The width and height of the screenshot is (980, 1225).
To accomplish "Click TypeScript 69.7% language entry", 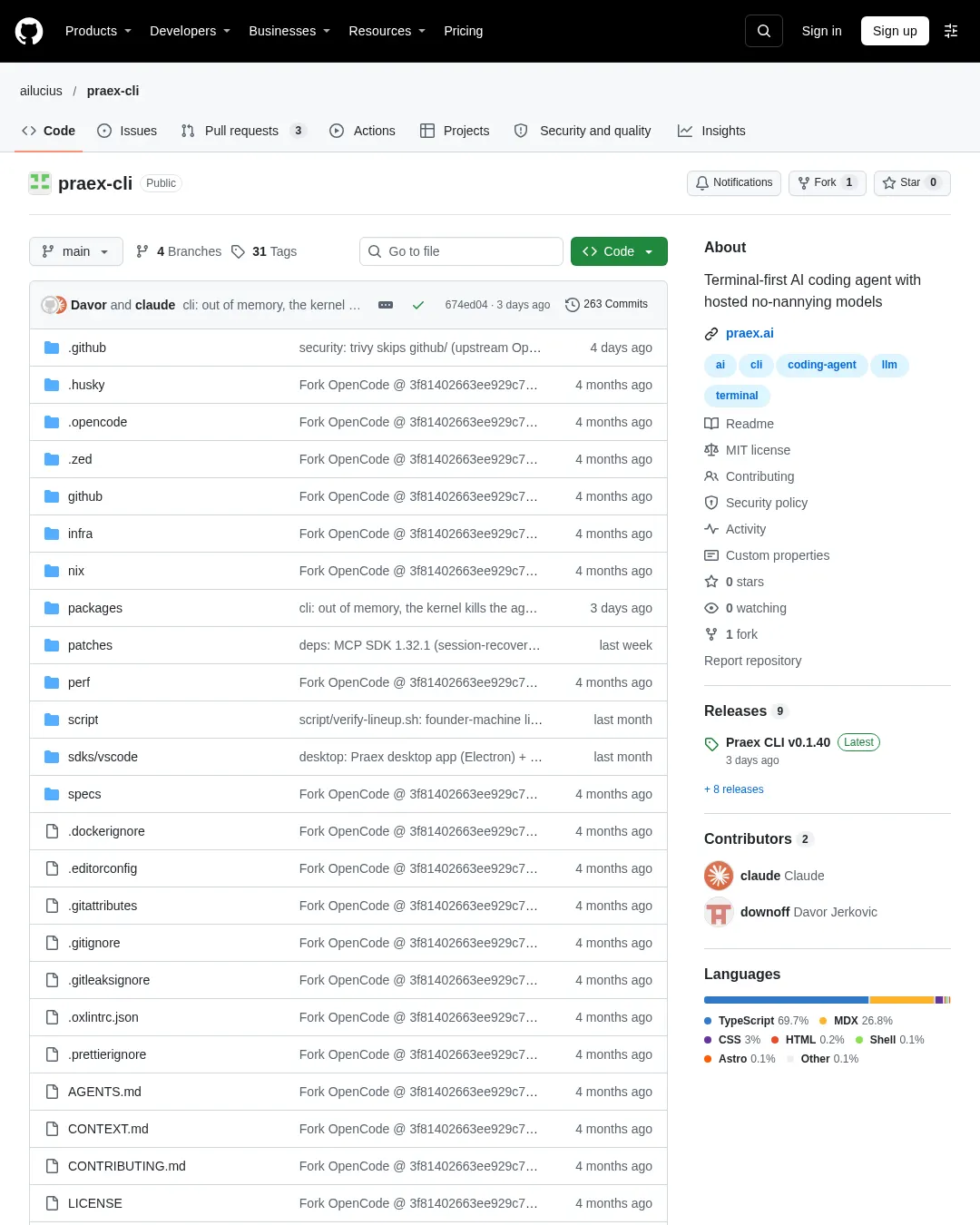I will (x=757, y=1021).
